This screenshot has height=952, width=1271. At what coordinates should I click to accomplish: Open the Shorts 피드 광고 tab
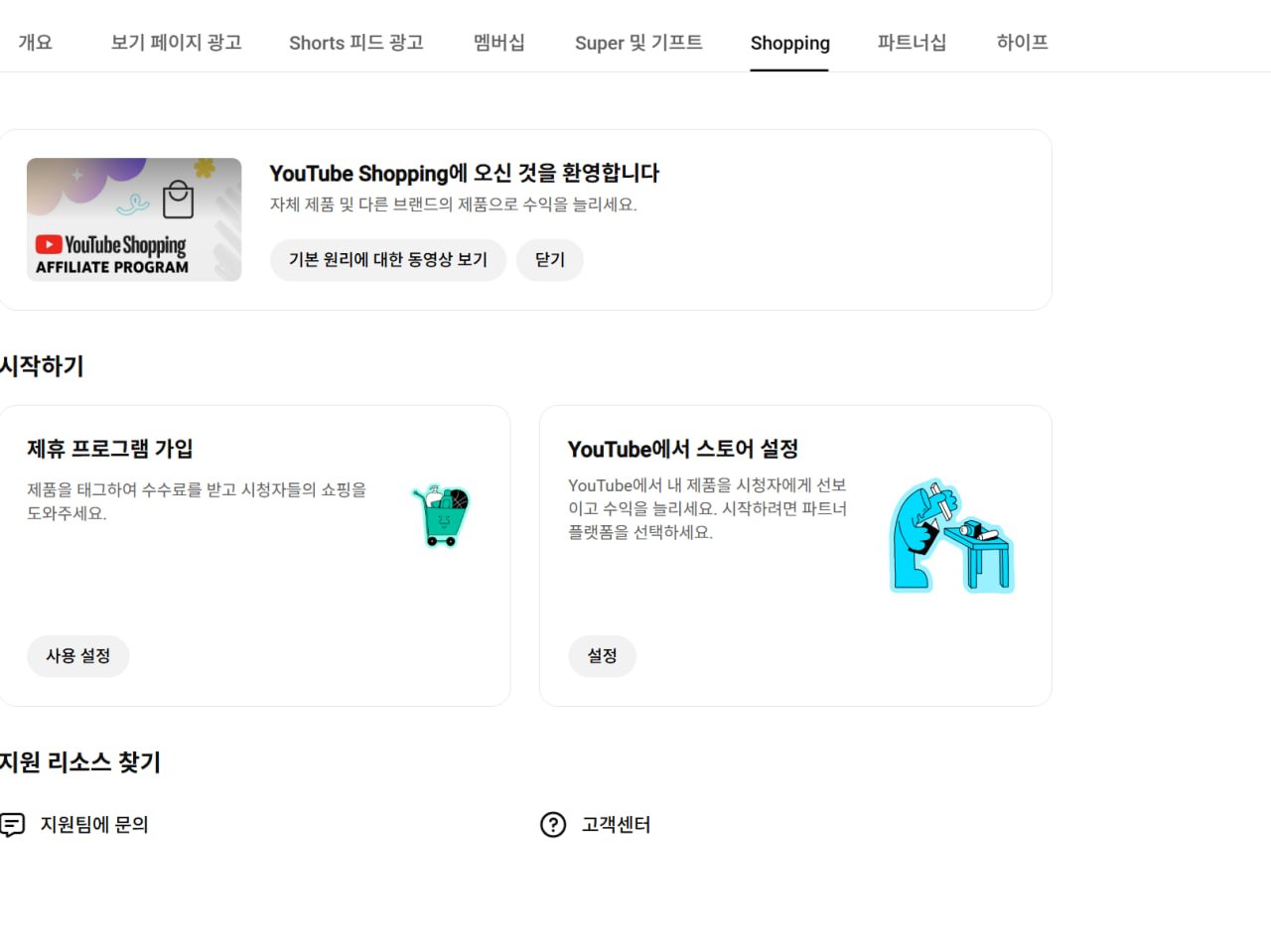click(x=356, y=43)
